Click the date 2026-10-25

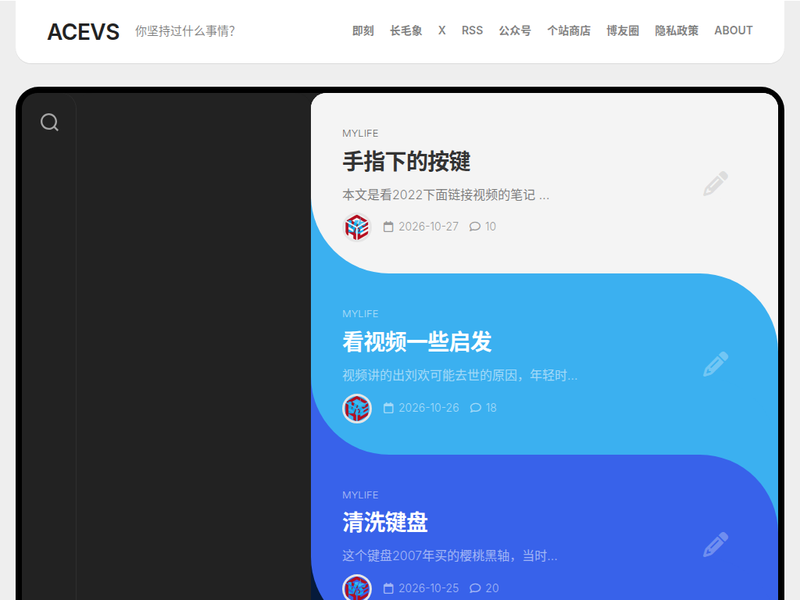[x=429, y=588]
